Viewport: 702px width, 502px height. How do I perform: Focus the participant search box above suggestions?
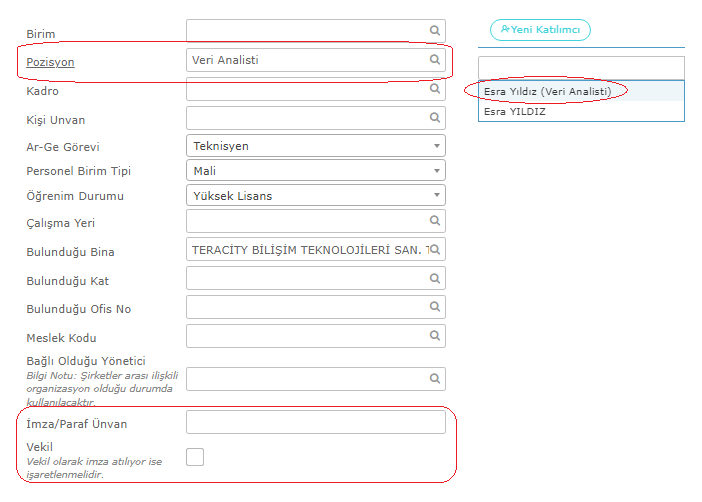click(581, 68)
